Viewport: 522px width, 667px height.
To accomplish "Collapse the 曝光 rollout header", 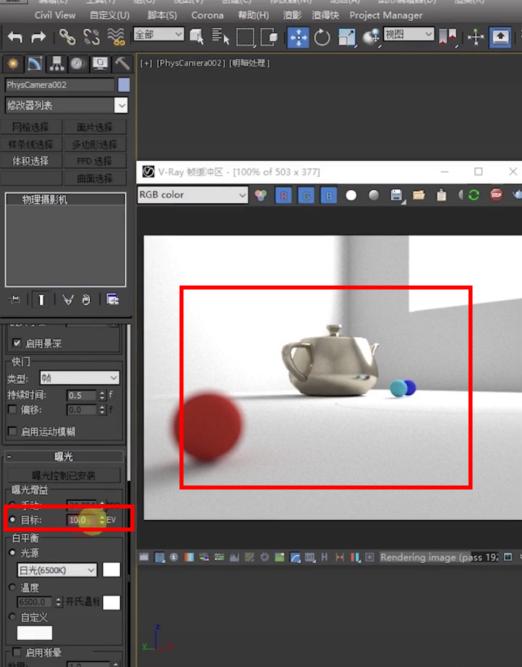I will 64,457.
